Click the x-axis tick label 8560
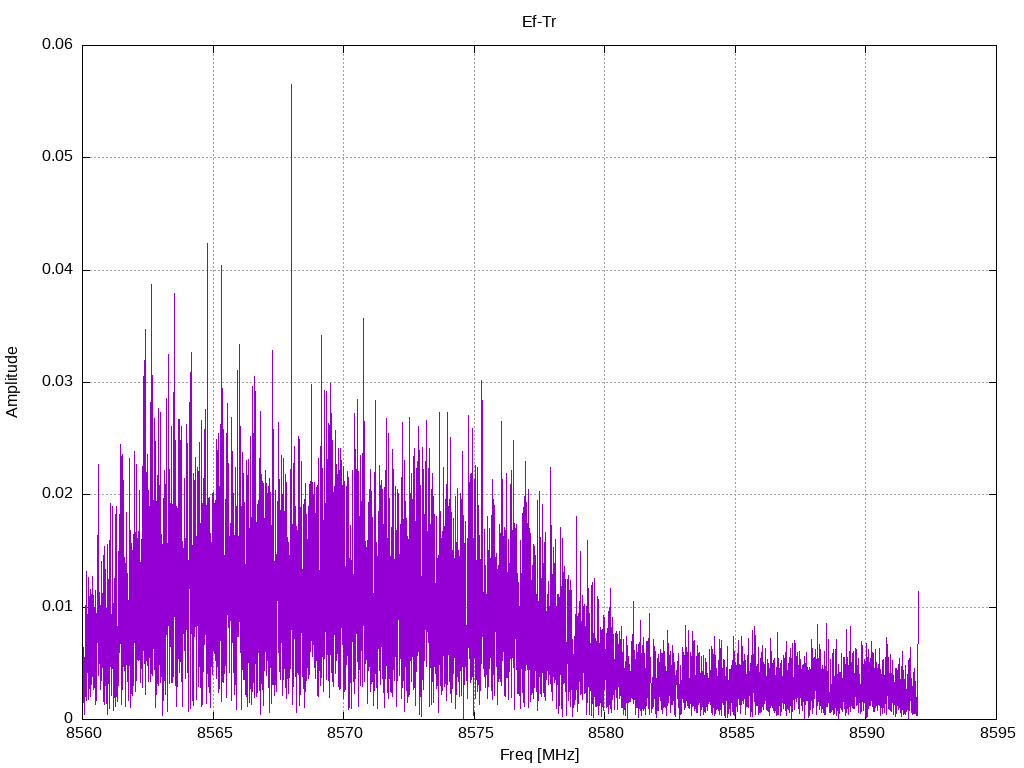Screen dimensions: 1024x768 point(84,733)
